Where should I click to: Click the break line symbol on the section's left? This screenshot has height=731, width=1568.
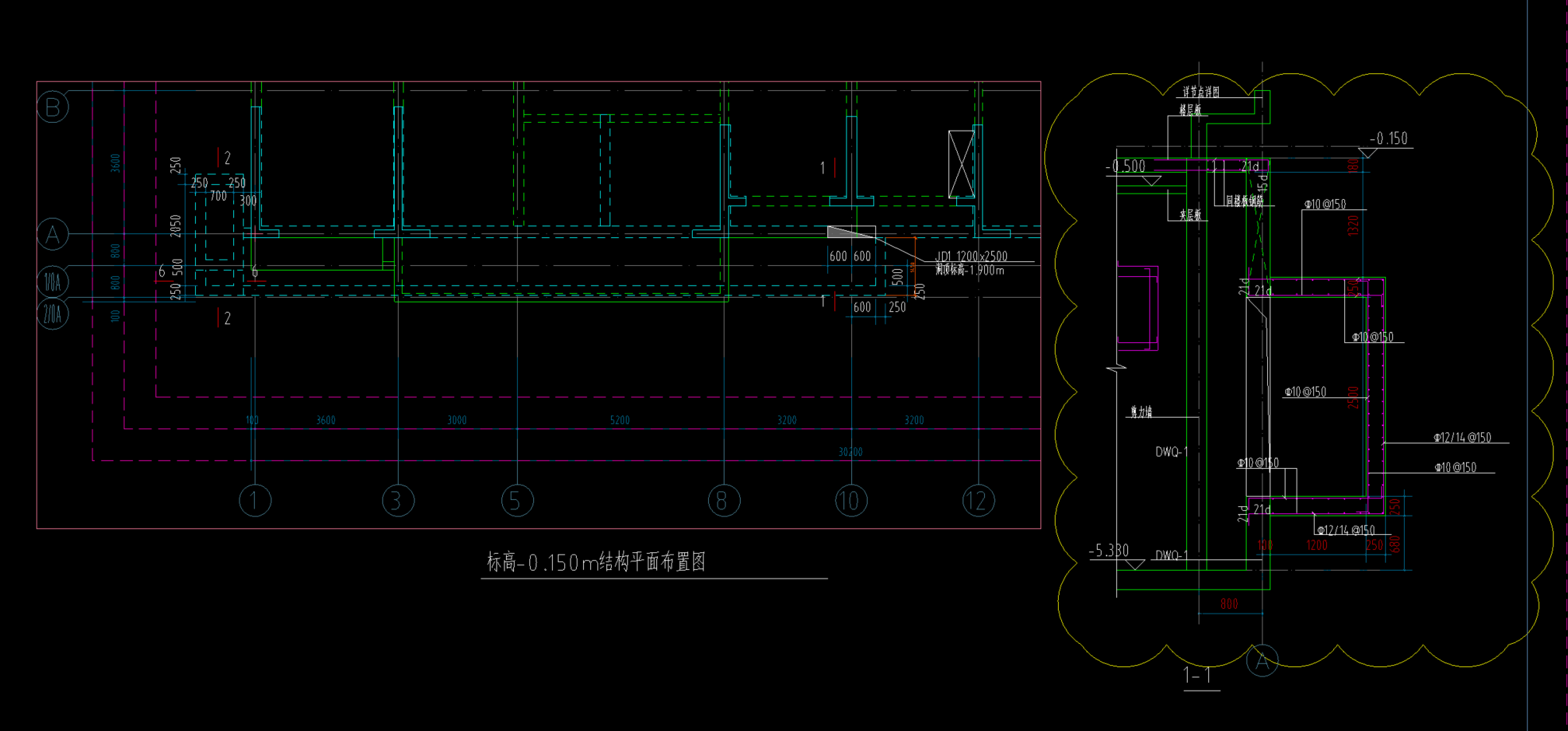[x=1117, y=366]
